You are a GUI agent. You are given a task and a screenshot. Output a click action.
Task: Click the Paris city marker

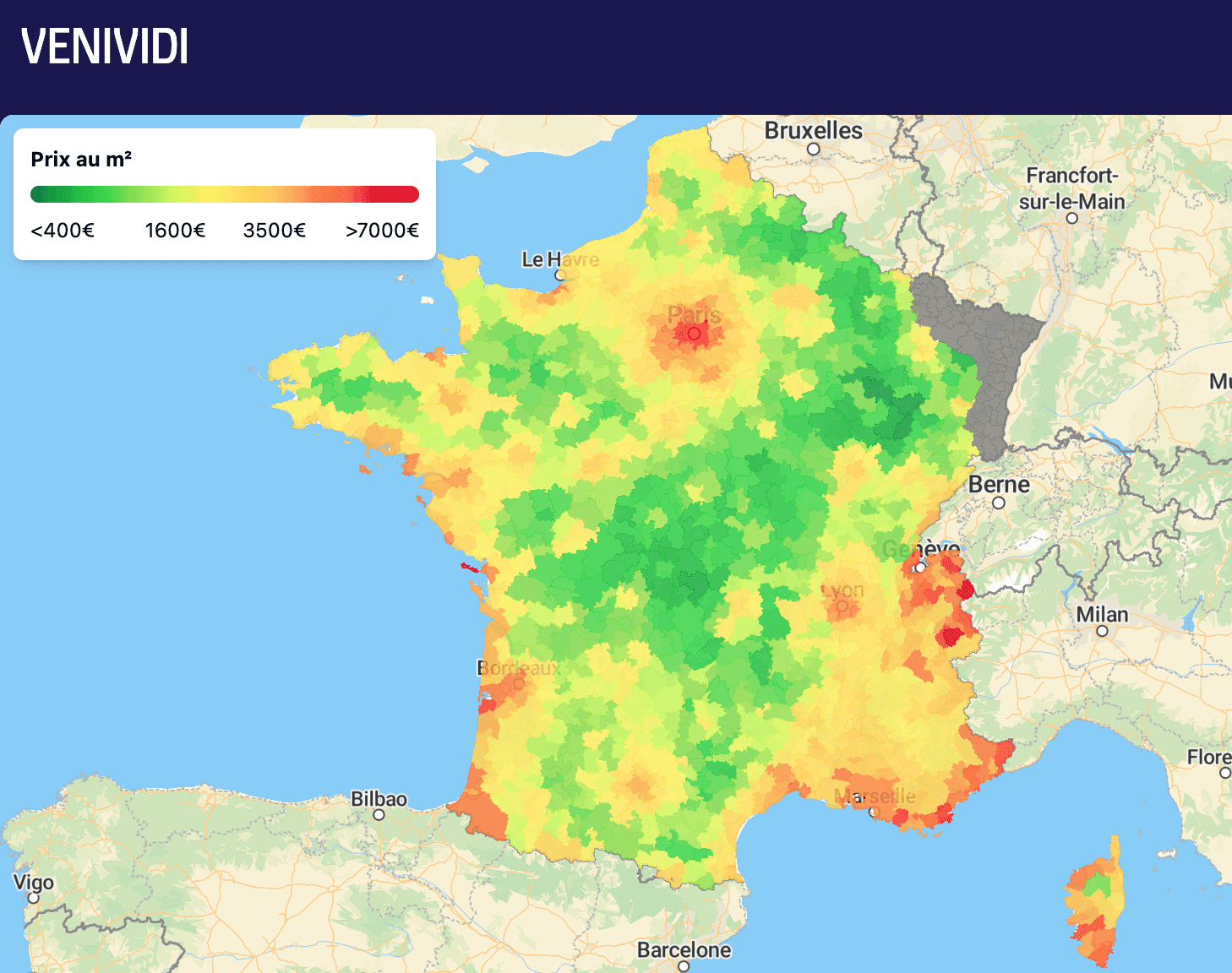pos(694,334)
